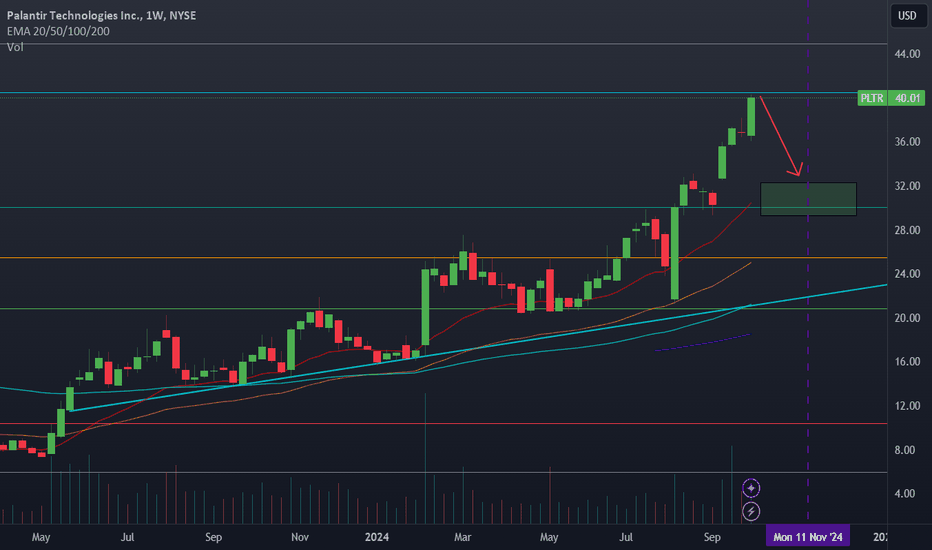932x550 pixels.
Task: Click the 2024 label on time axis
Action: point(377,537)
